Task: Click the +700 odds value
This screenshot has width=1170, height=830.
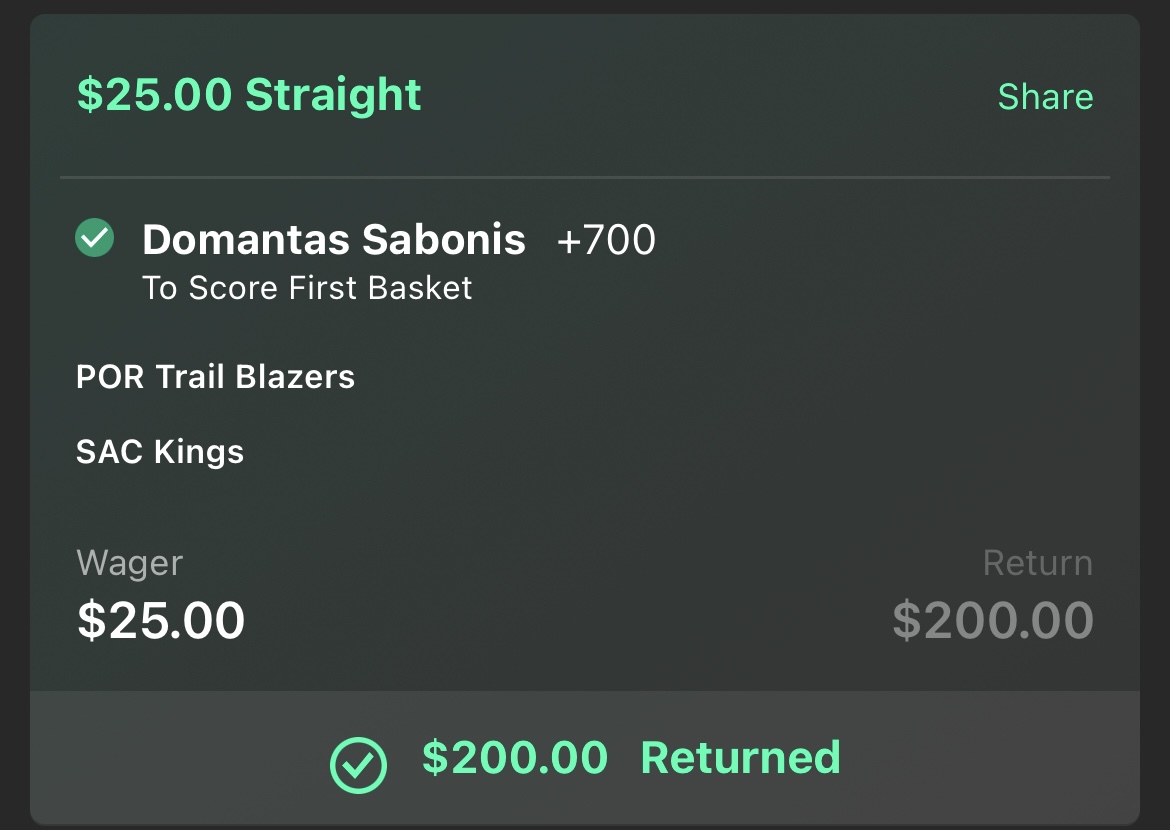Action: point(606,240)
